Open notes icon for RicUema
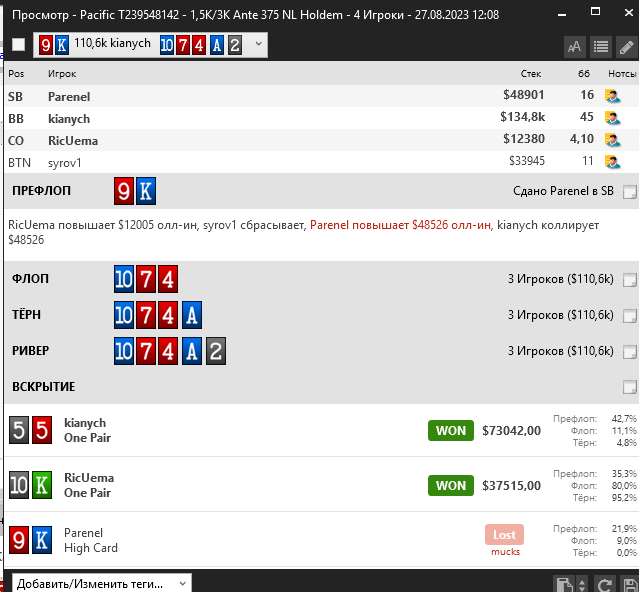 click(x=612, y=140)
